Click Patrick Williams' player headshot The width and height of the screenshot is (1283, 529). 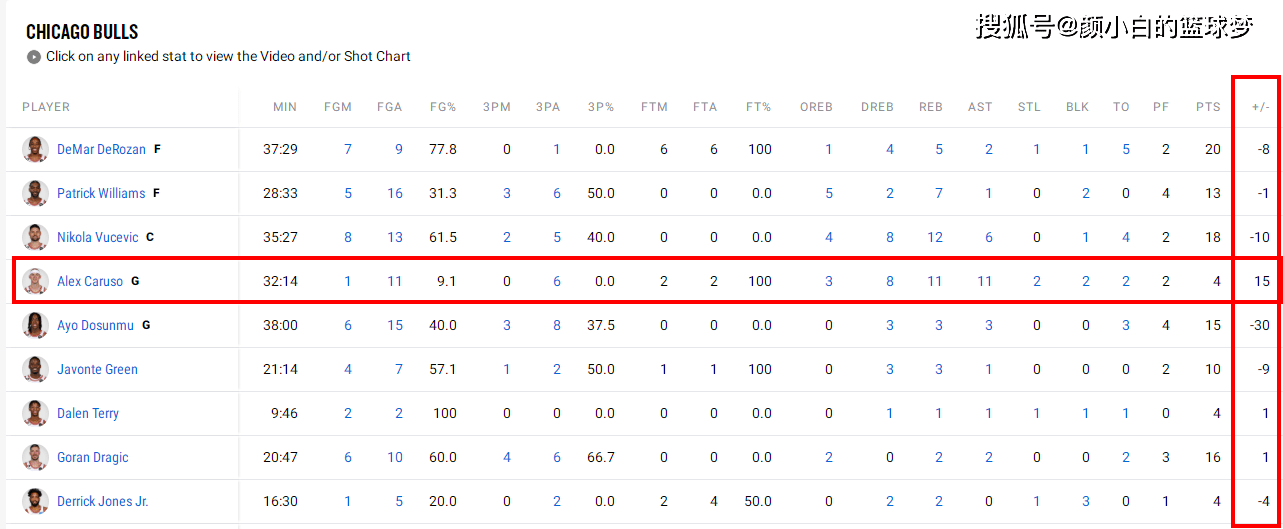coord(36,193)
